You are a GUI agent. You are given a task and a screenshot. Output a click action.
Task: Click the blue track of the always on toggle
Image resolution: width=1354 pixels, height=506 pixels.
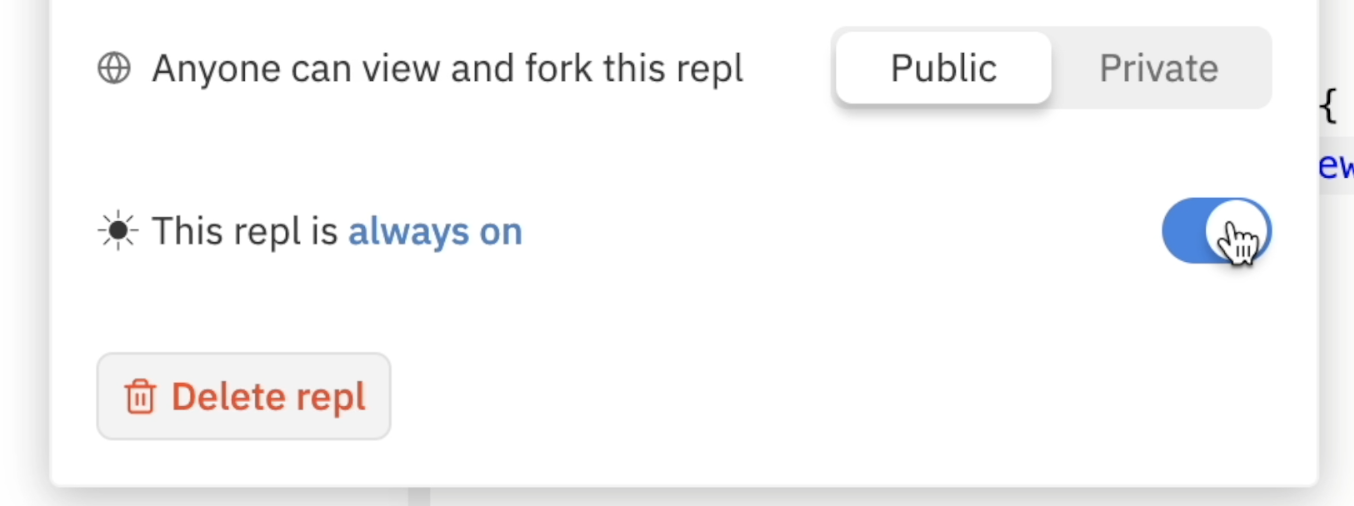coord(1183,231)
